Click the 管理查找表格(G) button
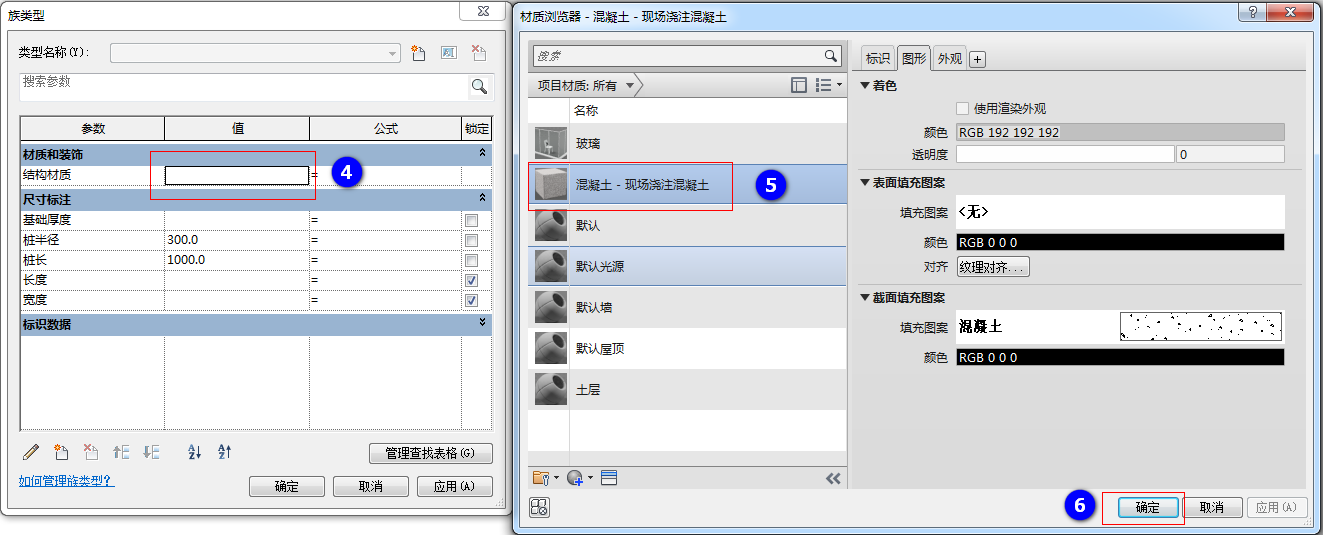Image resolution: width=1323 pixels, height=535 pixels. 431,453
